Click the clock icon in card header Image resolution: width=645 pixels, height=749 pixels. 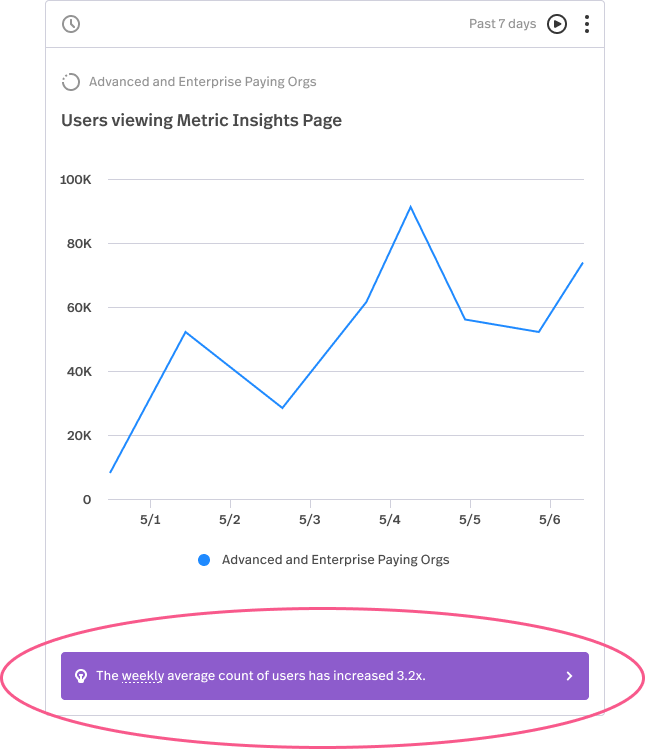pyautogui.click(x=71, y=24)
